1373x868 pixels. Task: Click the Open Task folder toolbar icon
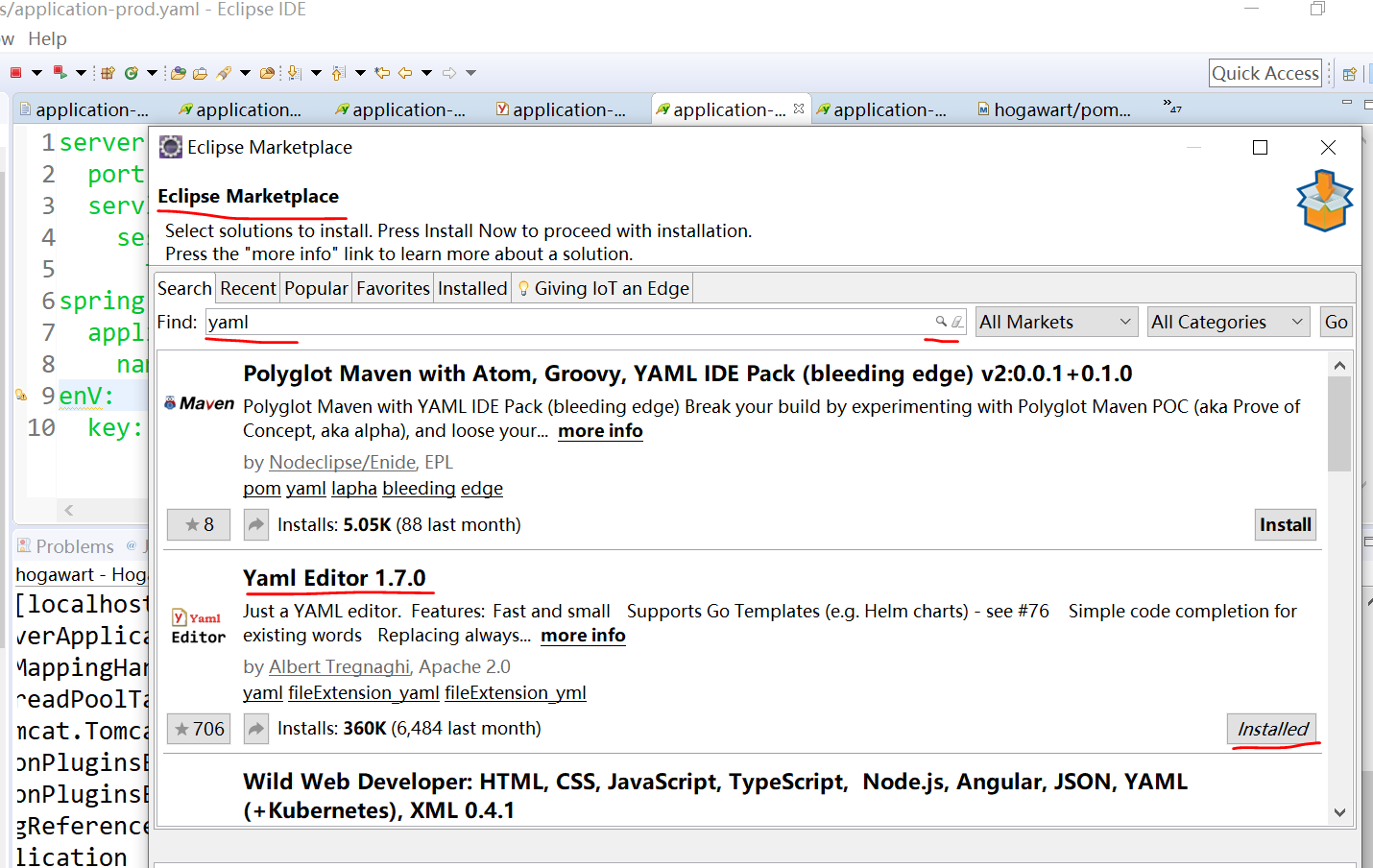point(200,73)
